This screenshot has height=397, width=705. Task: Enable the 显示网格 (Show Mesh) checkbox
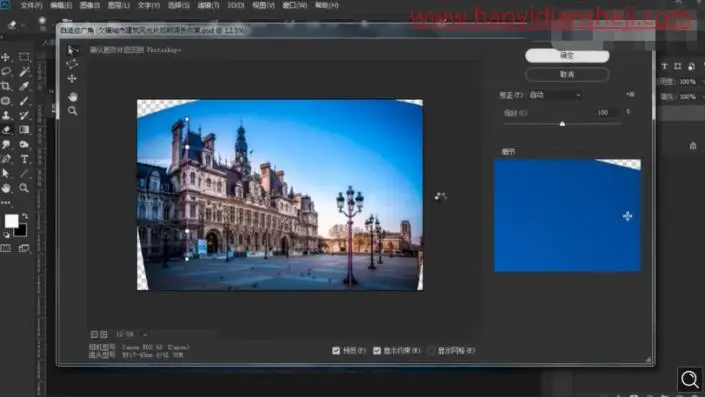coord(431,350)
